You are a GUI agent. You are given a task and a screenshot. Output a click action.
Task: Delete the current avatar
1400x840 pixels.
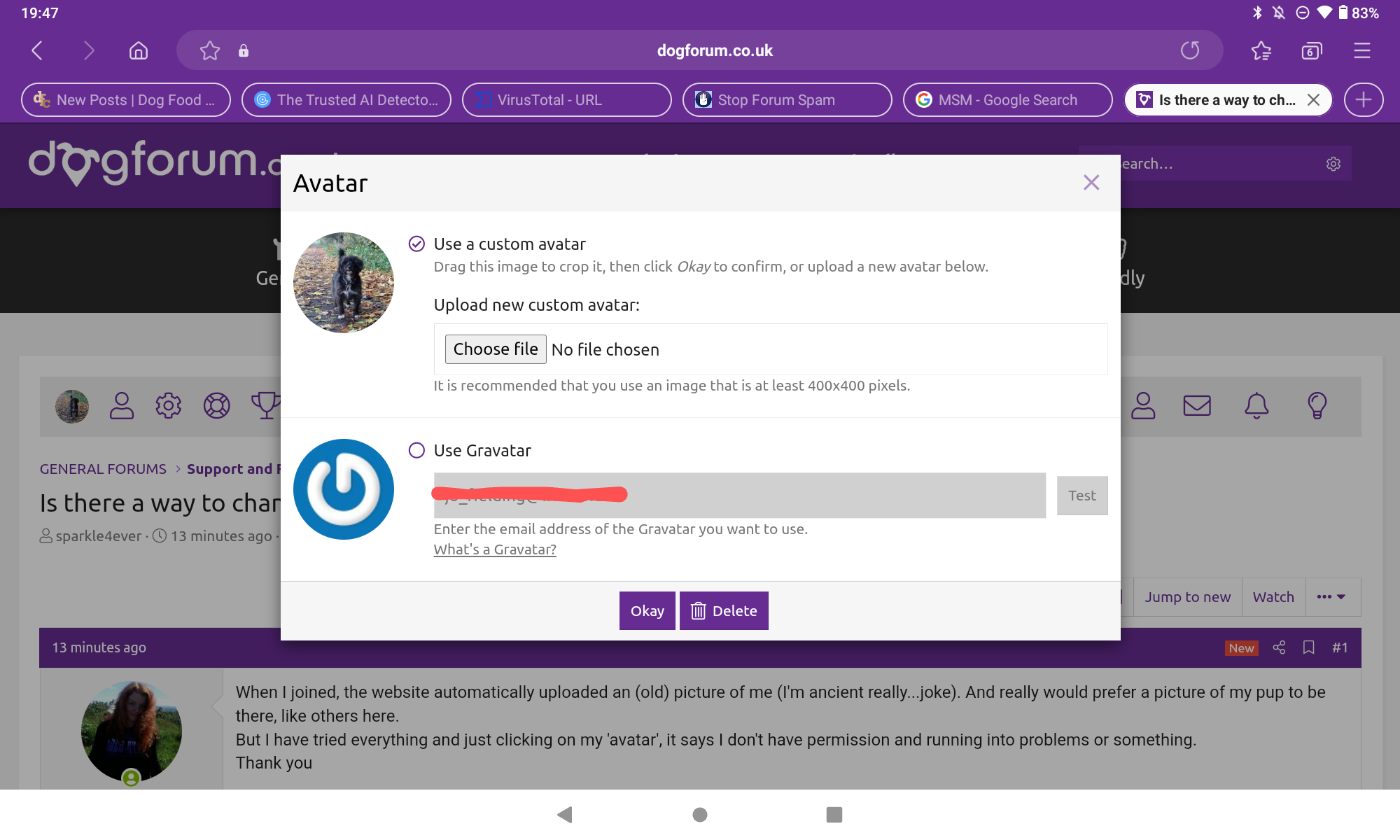click(724, 610)
